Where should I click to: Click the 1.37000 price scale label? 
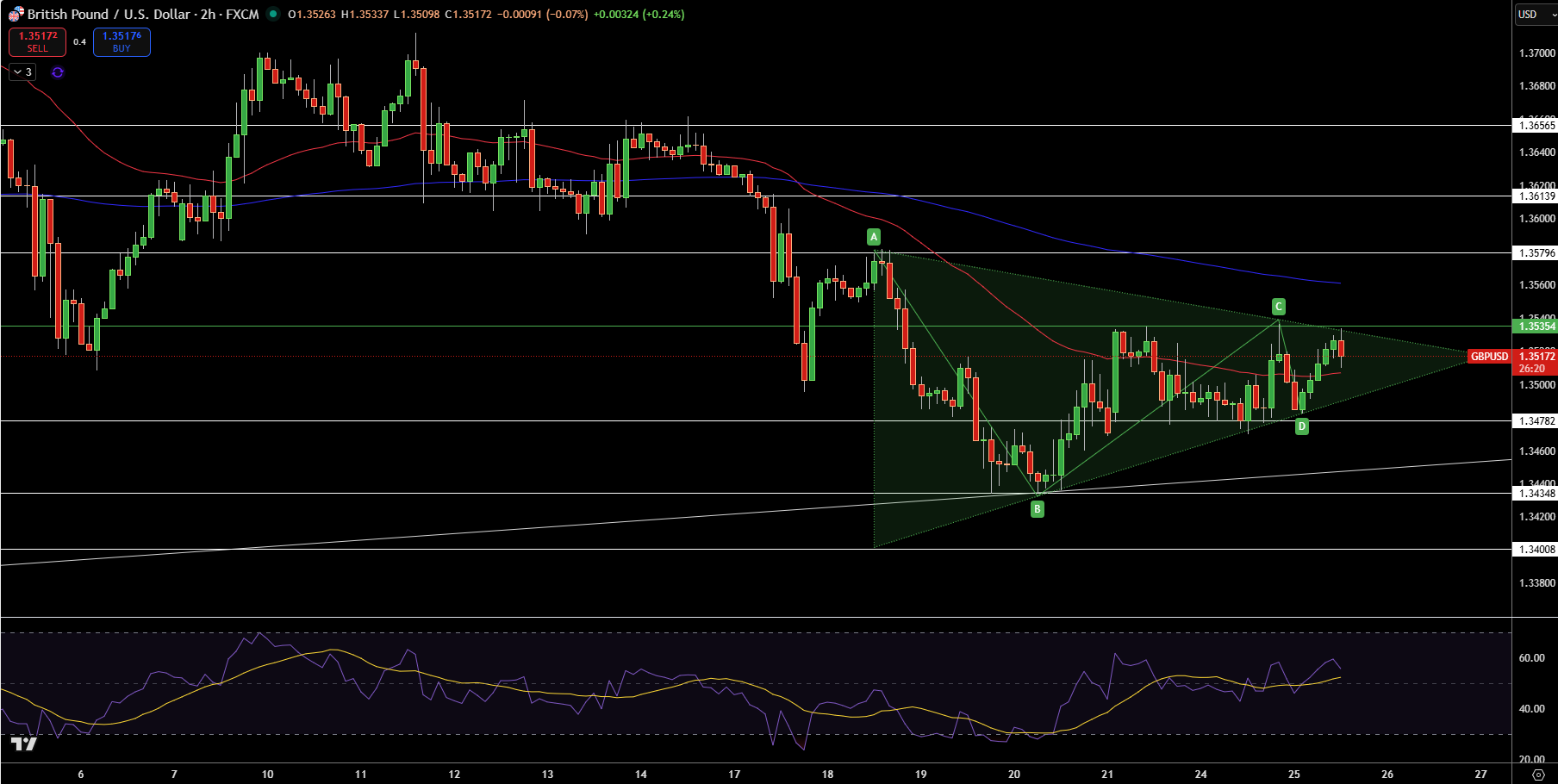[1536, 53]
